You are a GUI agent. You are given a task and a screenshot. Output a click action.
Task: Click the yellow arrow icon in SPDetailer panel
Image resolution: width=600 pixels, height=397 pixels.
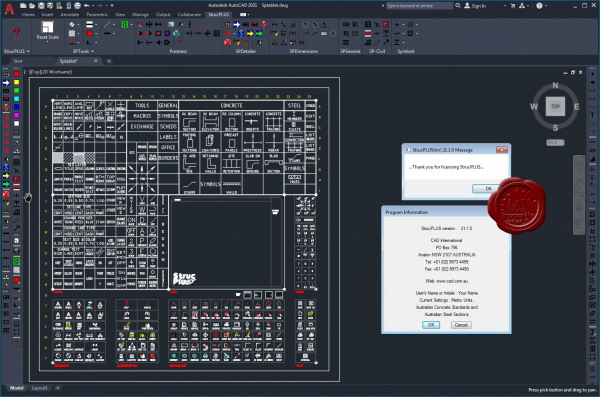[250, 34]
